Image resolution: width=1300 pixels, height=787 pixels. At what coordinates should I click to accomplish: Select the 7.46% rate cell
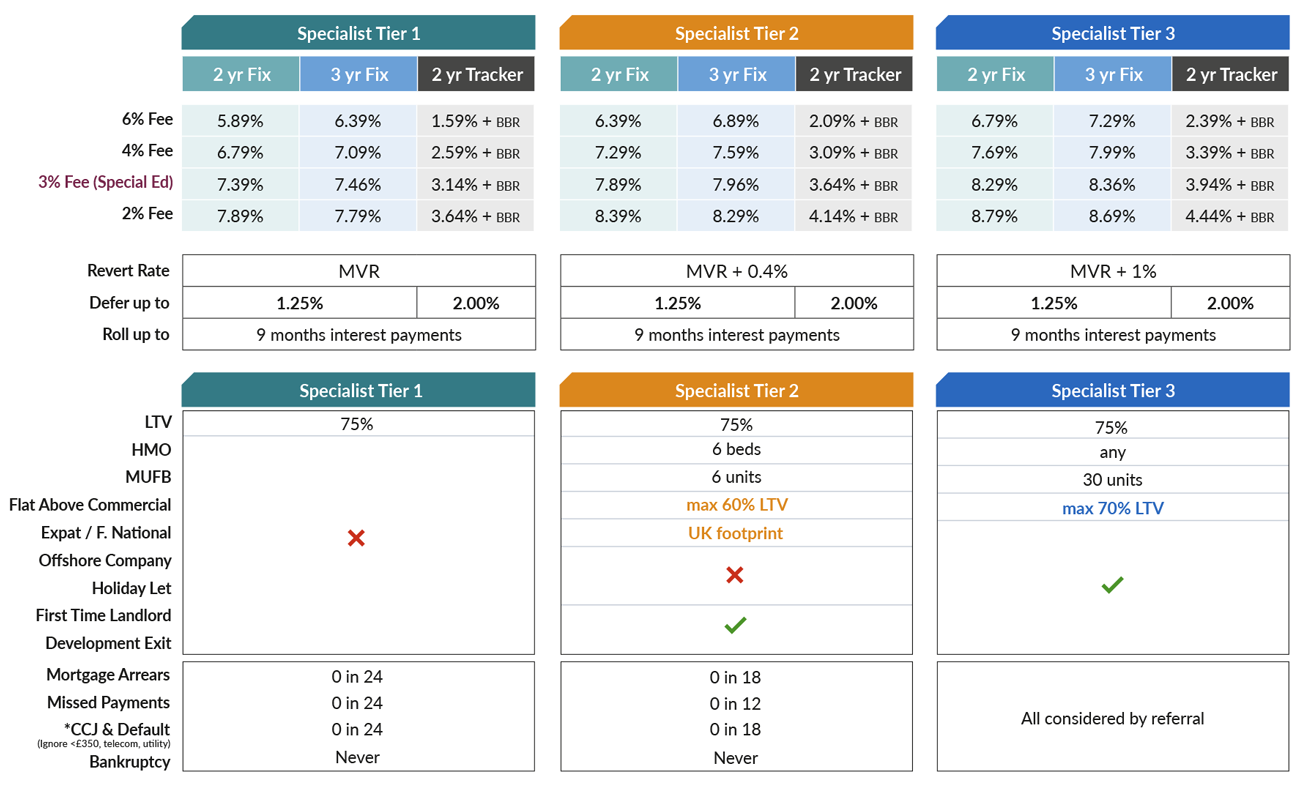tap(358, 185)
